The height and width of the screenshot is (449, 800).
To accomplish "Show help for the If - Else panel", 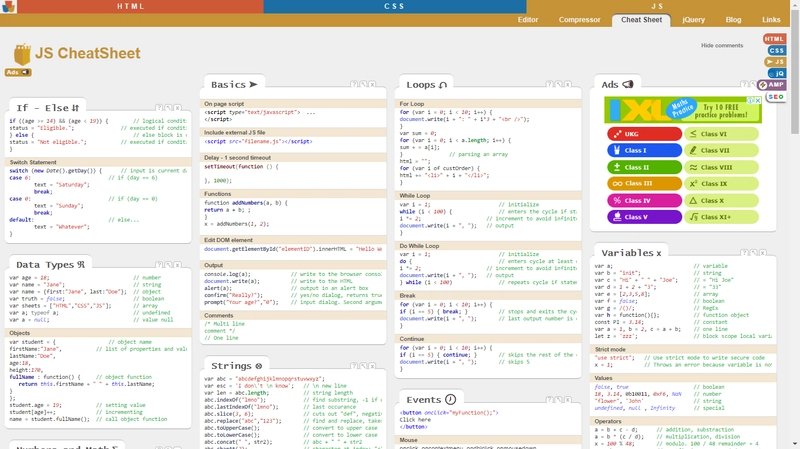I will [159, 108].
